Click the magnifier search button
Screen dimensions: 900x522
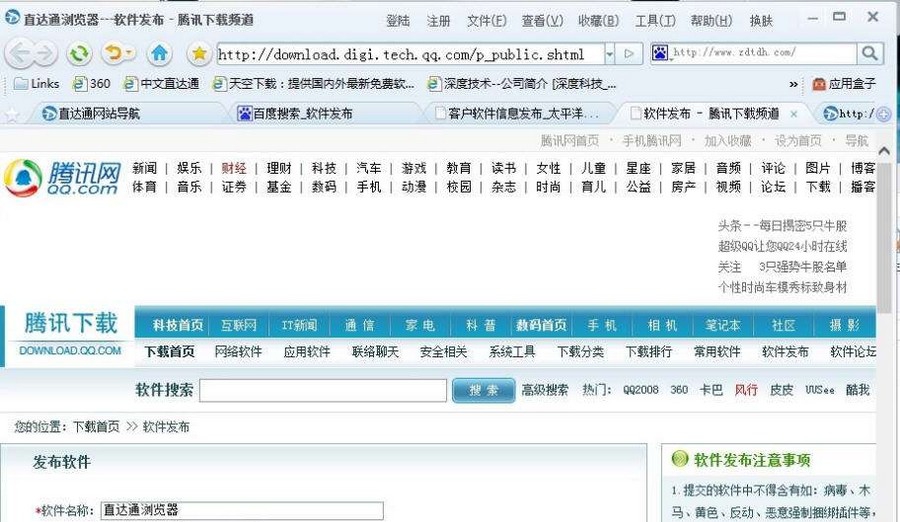870,53
